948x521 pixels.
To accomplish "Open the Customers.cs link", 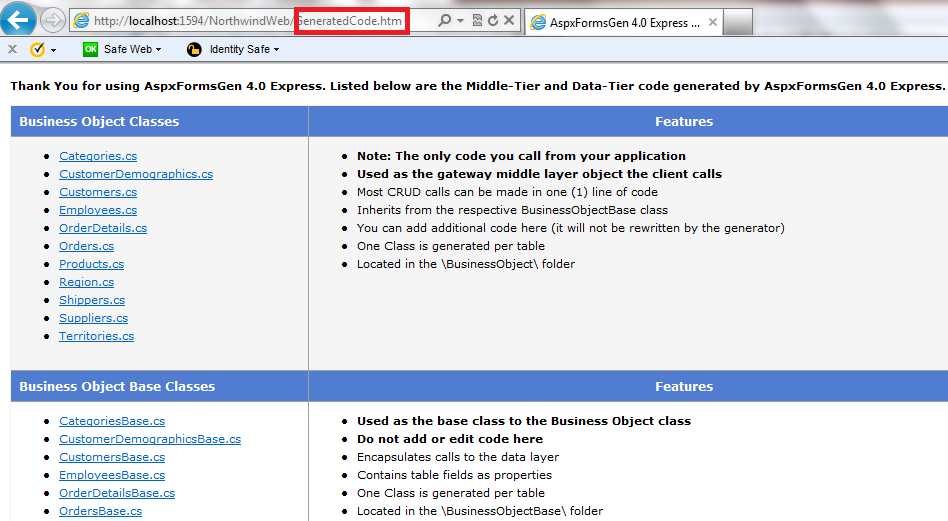I will (98, 192).
